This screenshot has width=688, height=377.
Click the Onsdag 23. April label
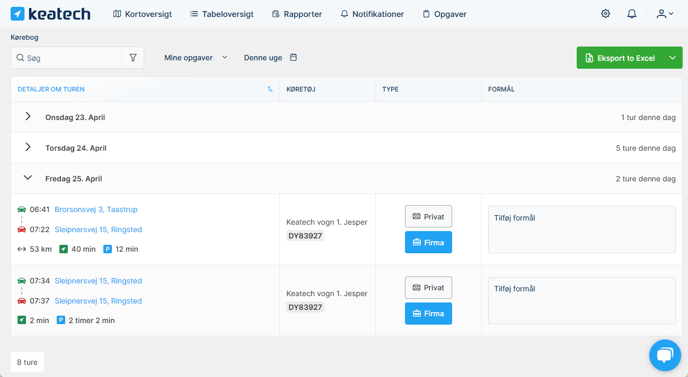tap(75, 117)
